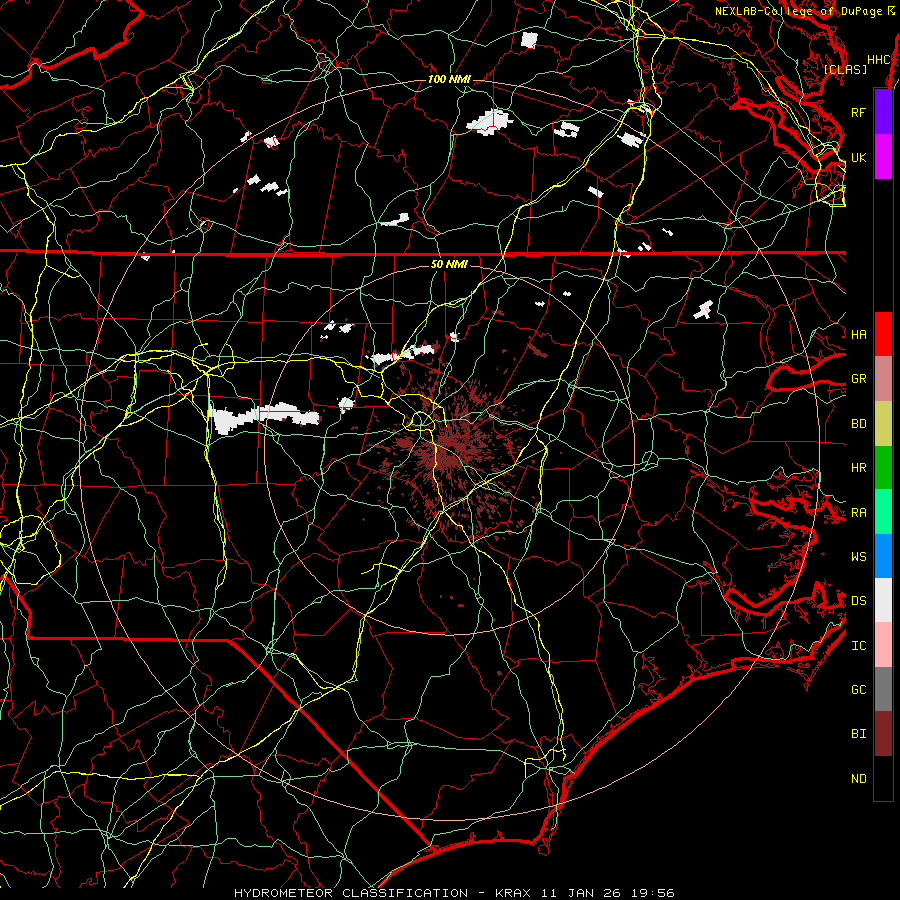
Task: Click the white DS legend swatch
Action: click(883, 600)
